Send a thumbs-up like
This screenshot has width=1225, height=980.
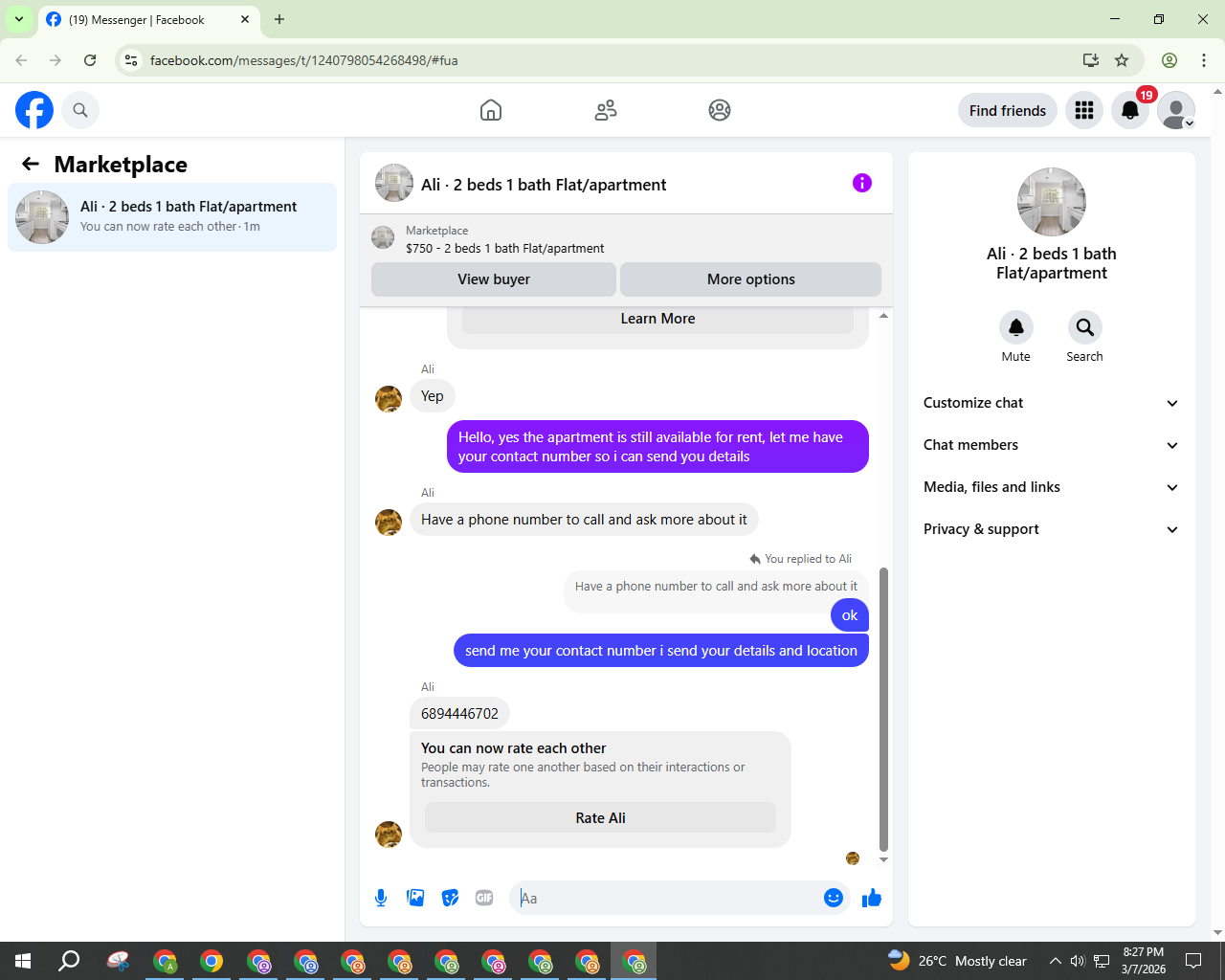pyautogui.click(x=872, y=898)
